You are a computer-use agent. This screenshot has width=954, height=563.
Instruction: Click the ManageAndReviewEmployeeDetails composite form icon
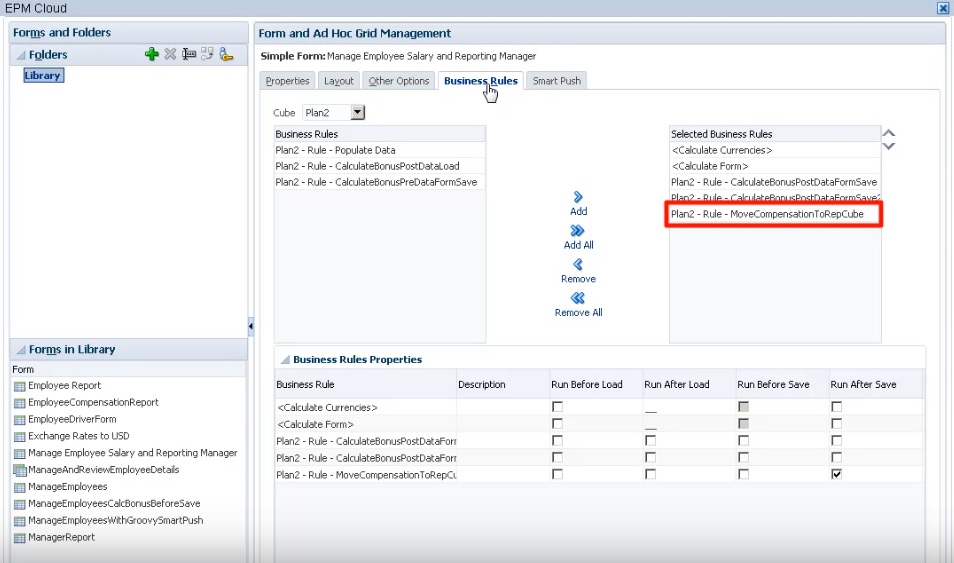pyautogui.click(x=19, y=470)
